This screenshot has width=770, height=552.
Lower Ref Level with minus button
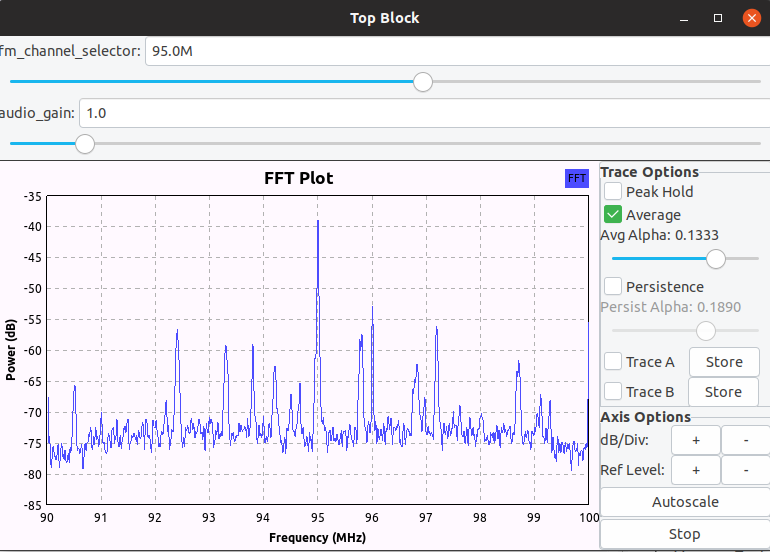coord(744,470)
